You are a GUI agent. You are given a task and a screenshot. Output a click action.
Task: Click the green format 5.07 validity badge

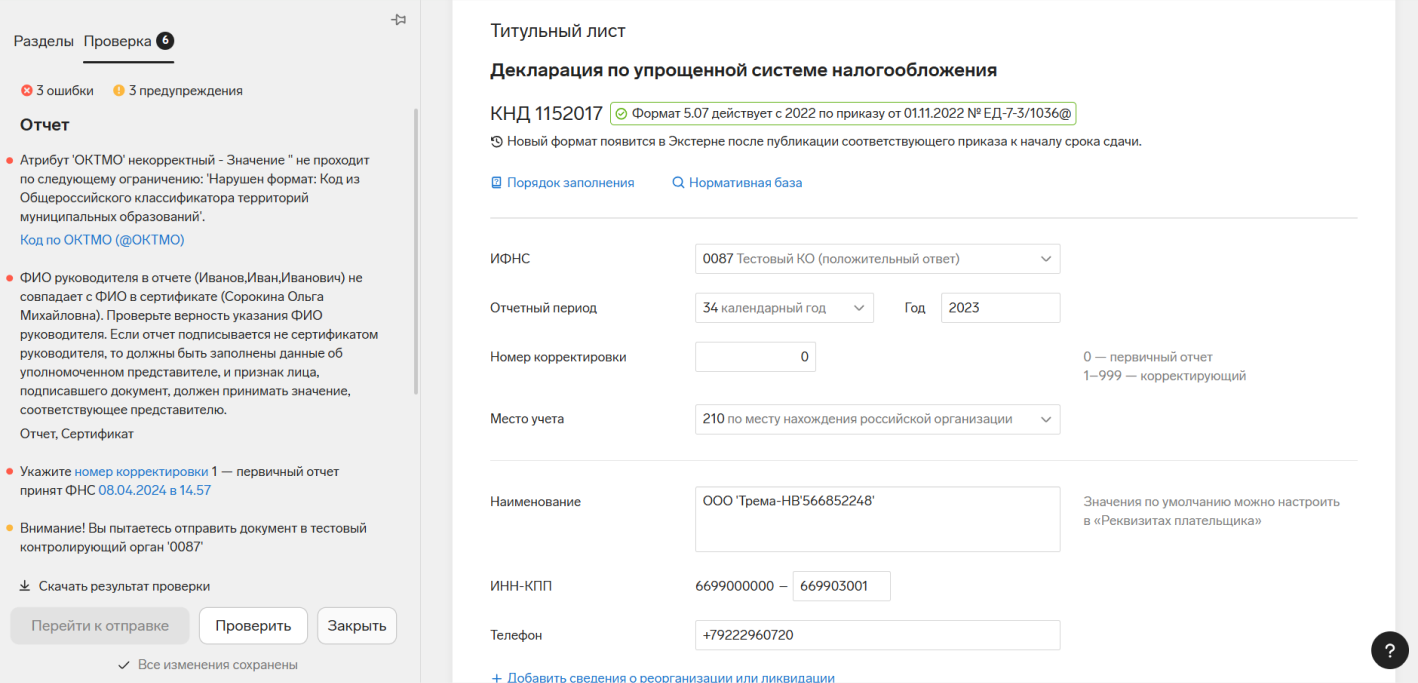click(842, 114)
